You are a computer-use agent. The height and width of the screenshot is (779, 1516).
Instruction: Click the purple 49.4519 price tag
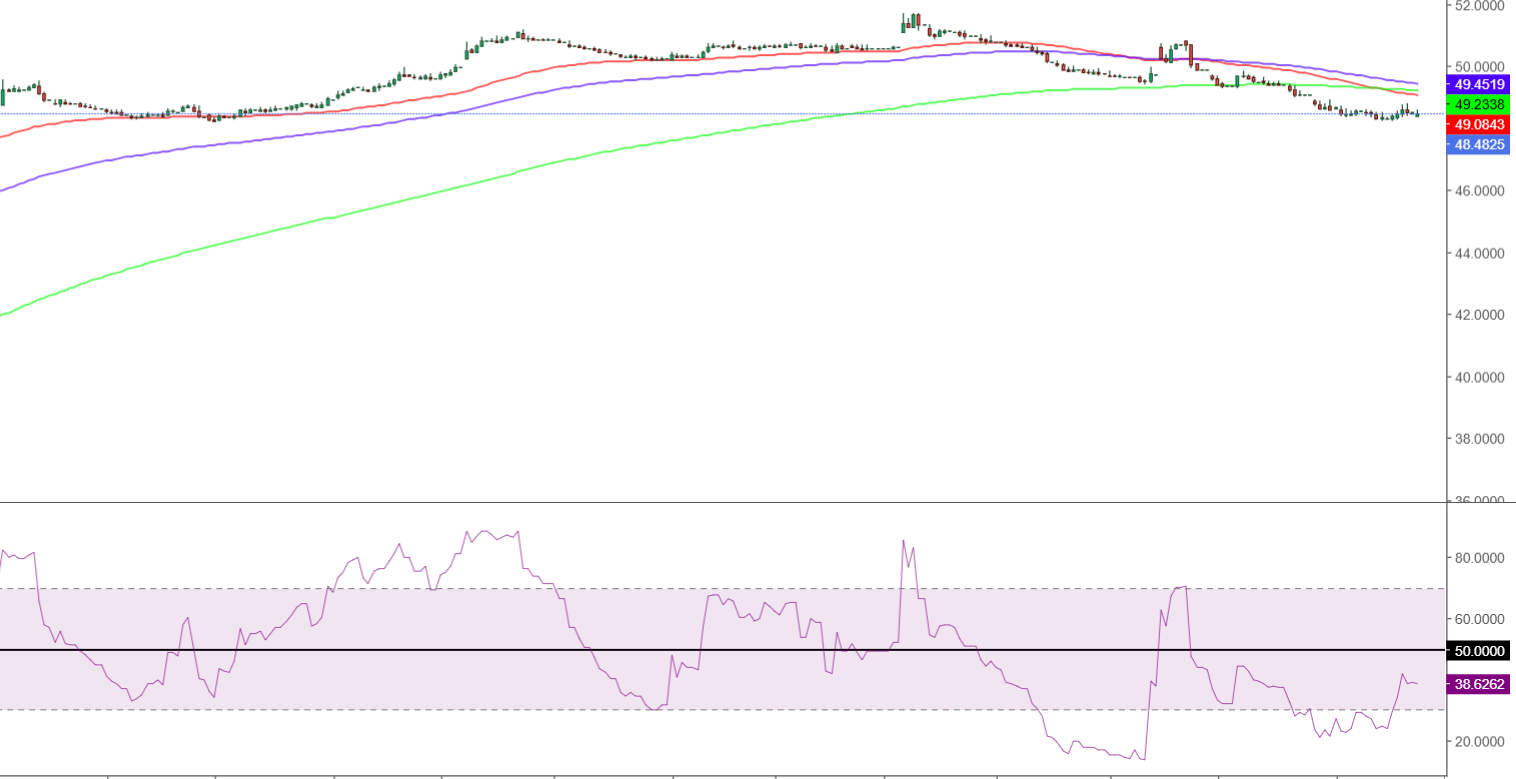(x=1480, y=85)
